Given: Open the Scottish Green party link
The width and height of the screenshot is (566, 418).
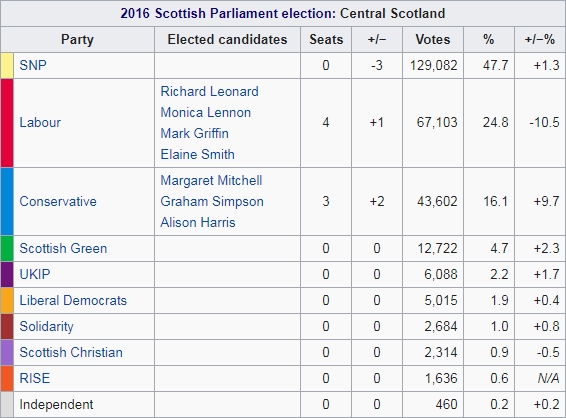Looking at the screenshot, I should tap(63, 248).
